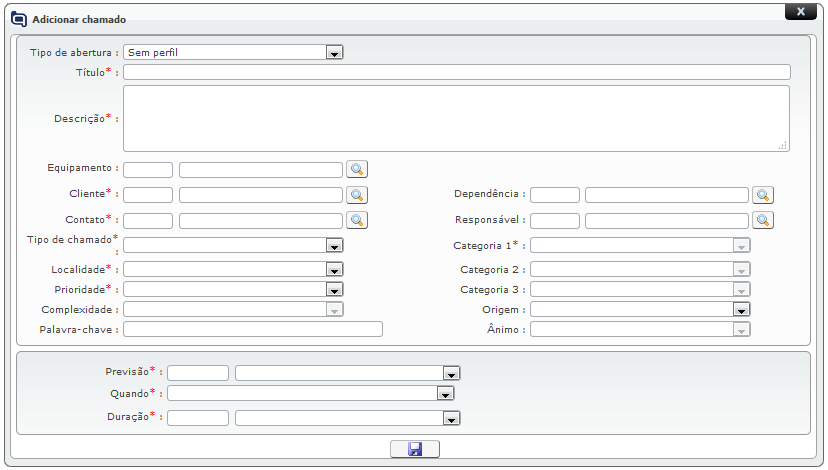Expand the Origem dropdown
Image resolution: width=828 pixels, height=470 pixels.
coord(640,309)
